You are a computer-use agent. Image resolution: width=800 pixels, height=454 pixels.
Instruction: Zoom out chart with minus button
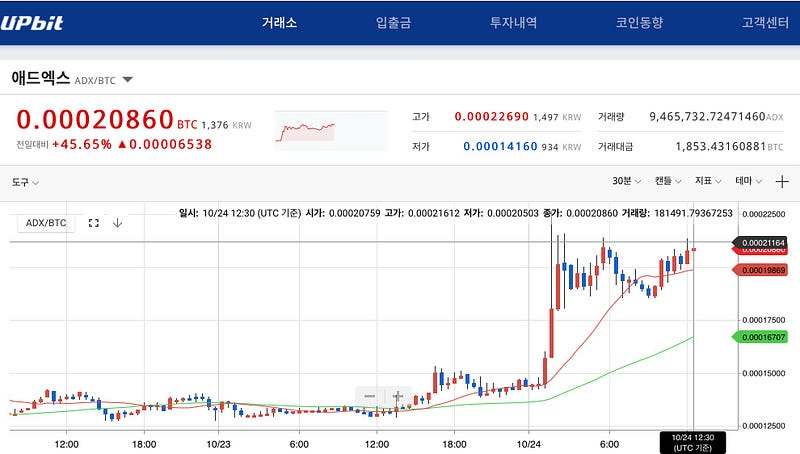tap(369, 396)
